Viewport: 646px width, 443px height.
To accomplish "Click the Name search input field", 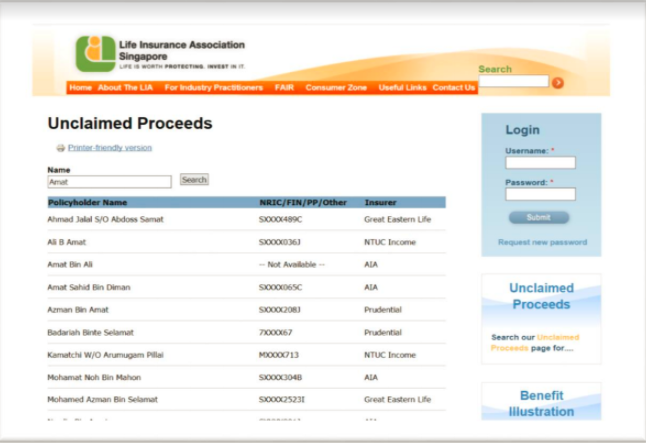I will (x=109, y=182).
